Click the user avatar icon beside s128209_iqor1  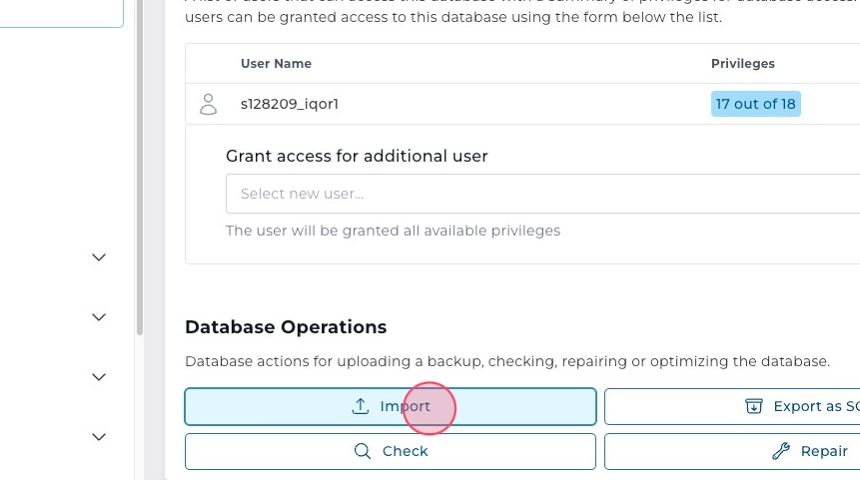208,104
